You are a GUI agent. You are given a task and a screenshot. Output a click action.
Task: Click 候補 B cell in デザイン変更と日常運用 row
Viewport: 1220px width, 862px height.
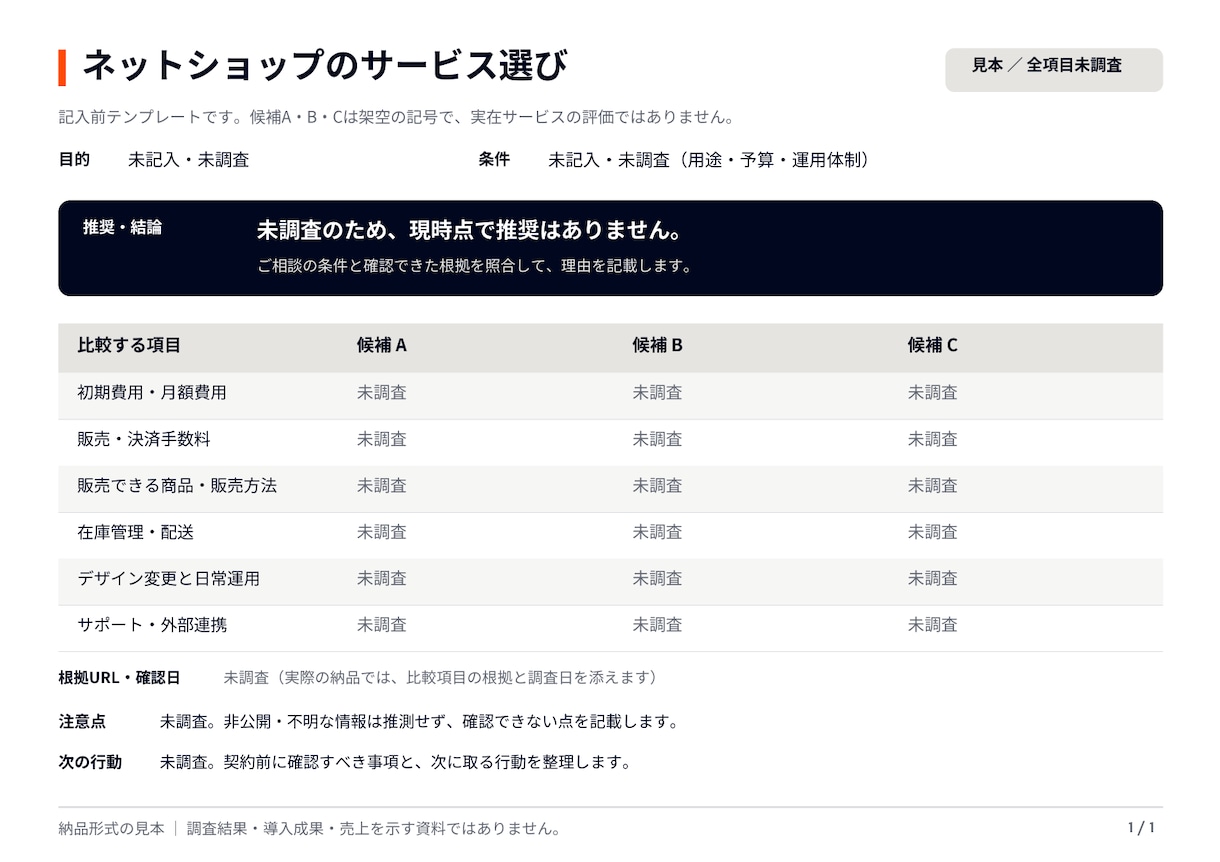click(x=657, y=579)
